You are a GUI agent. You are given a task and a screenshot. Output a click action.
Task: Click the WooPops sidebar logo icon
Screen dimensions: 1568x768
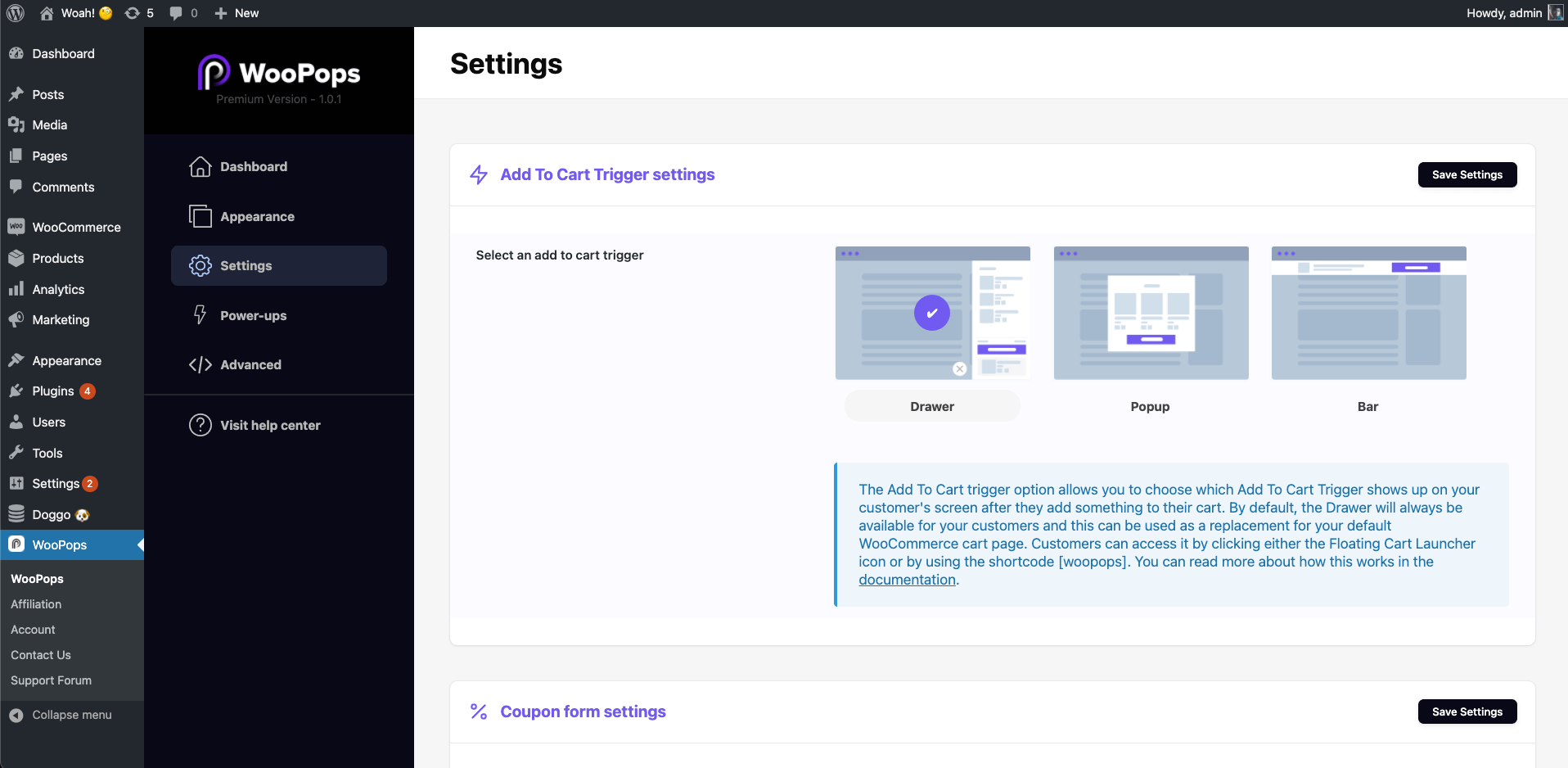[16, 544]
